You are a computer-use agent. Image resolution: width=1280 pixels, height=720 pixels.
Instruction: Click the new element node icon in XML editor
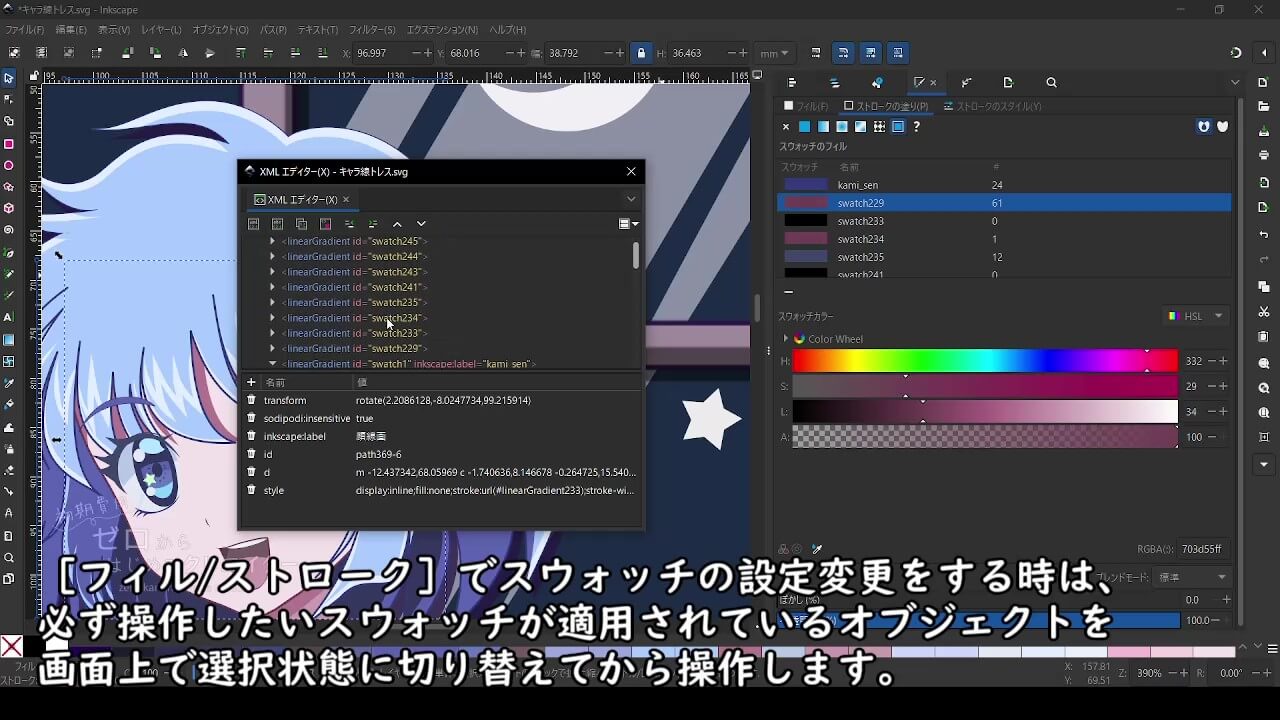coord(254,224)
